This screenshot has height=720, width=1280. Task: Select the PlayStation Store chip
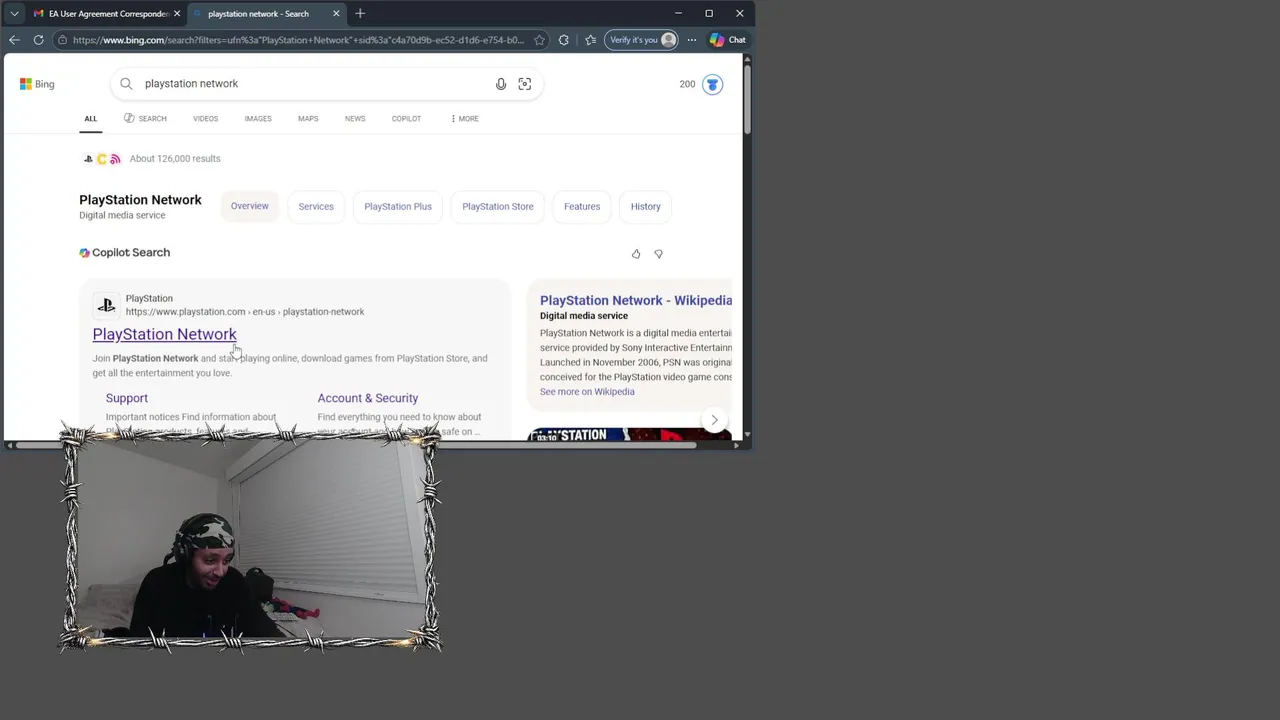498,206
